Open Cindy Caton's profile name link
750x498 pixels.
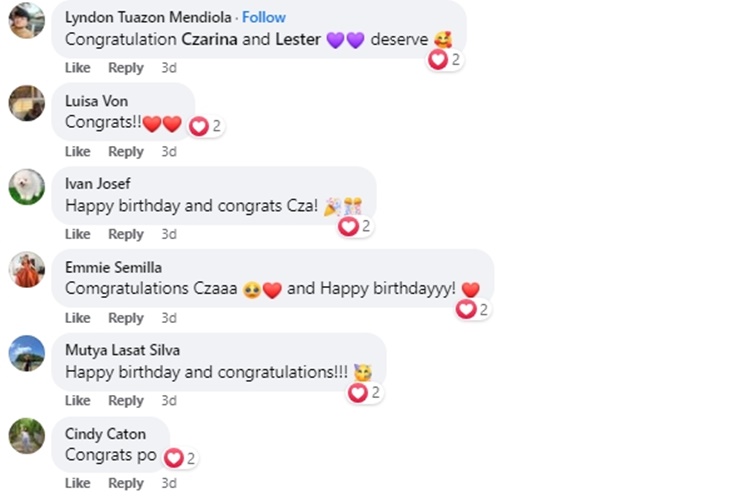pyautogui.click(x=105, y=434)
